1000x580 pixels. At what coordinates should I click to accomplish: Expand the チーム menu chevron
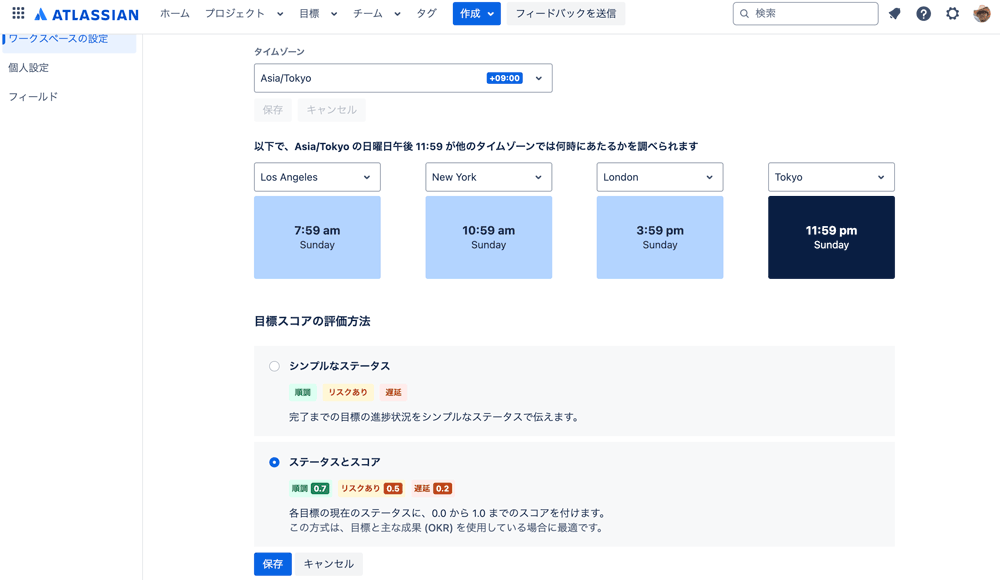point(397,14)
